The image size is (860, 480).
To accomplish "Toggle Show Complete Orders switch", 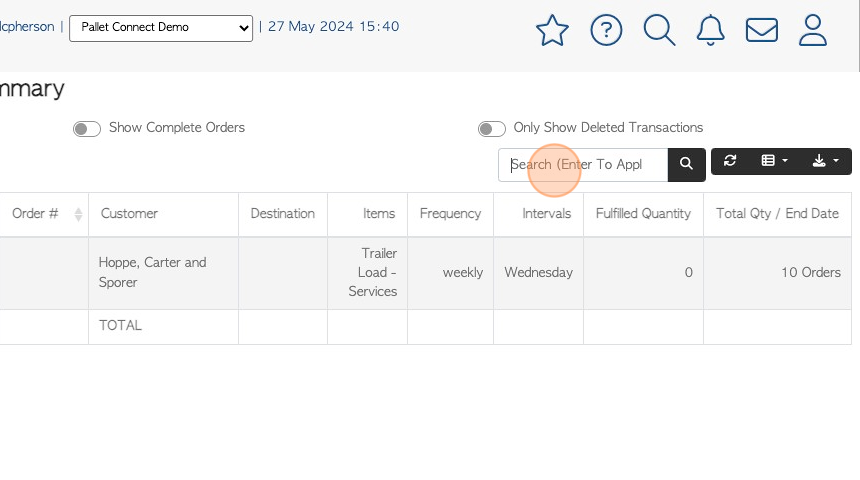I will pos(87,129).
